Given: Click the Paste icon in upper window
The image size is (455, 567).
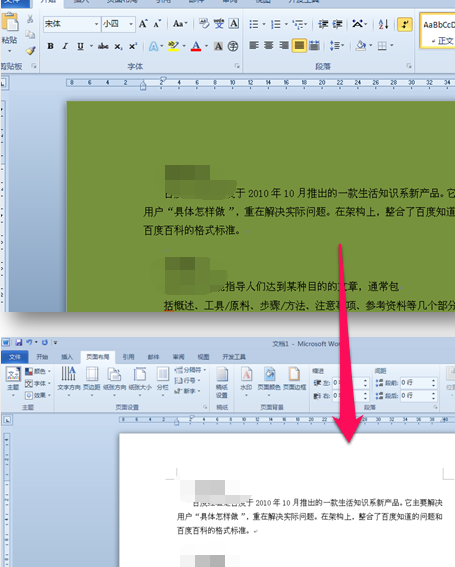Looking at the screenshot, I should [x=10, y=23].
